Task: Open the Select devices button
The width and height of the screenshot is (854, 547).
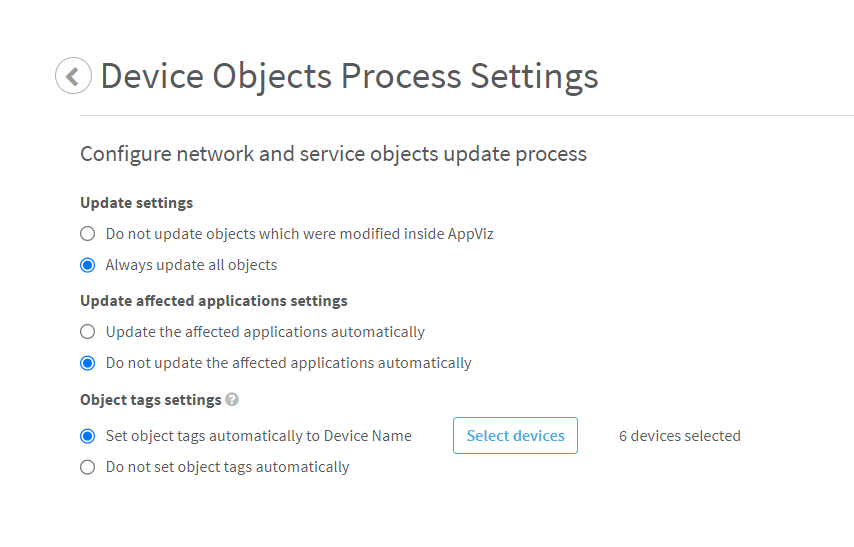Action: pyautogui.click(x=515, y=436)
